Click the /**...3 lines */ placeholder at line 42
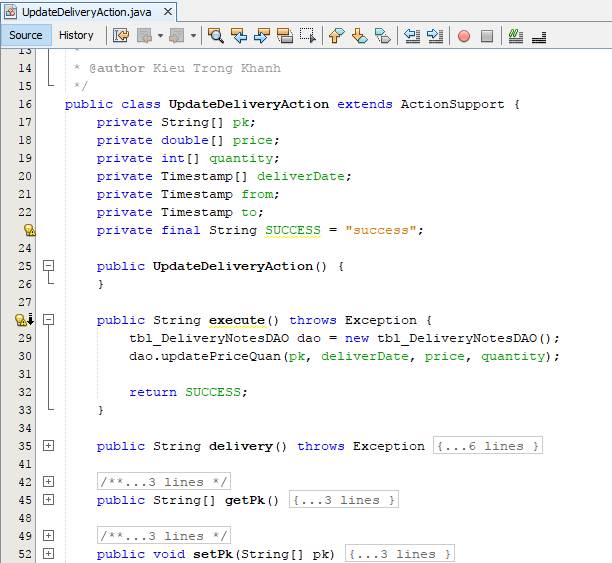The image size is (612, 563). [164, 481]
